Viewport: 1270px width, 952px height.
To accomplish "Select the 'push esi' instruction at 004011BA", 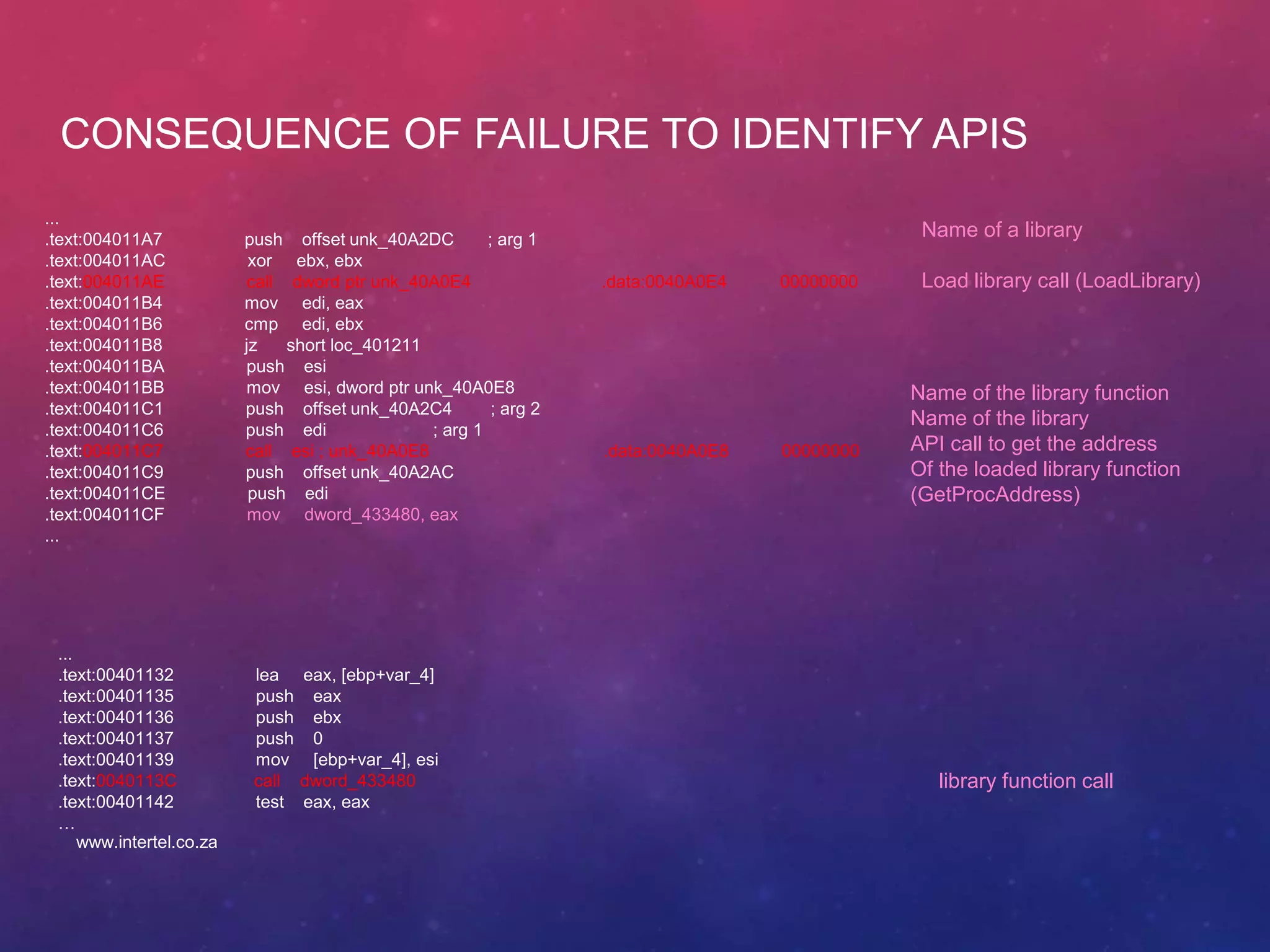I will tap(286, 366).
